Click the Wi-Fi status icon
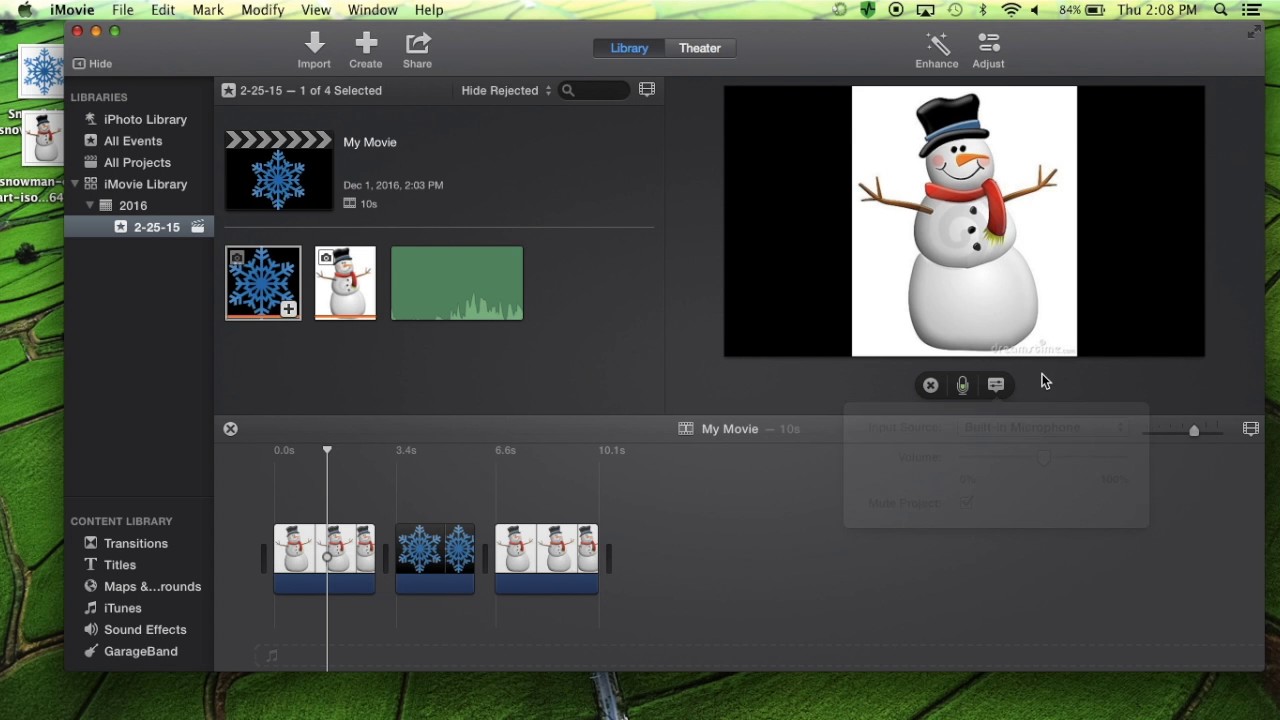 pyautogui.click(x=1011, y=10)
